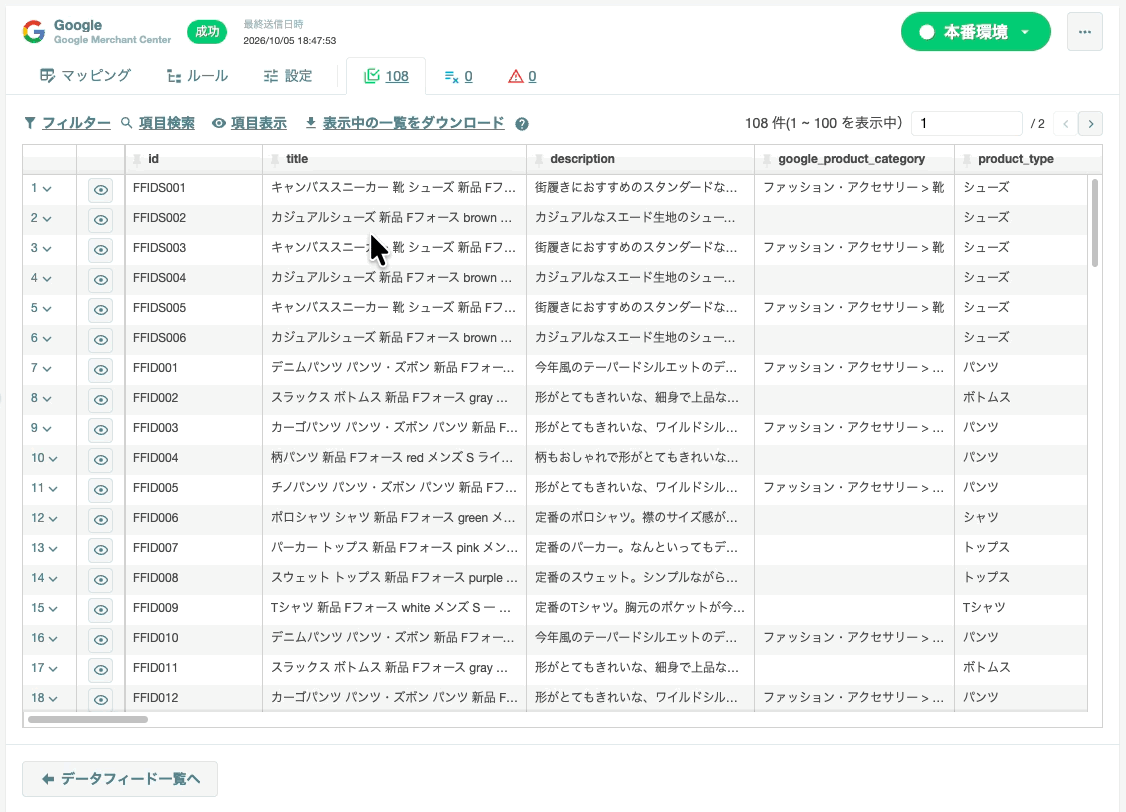Toggle eye icon for FFID009 row
Screen dimensions: 1126x812
(101, 610)
